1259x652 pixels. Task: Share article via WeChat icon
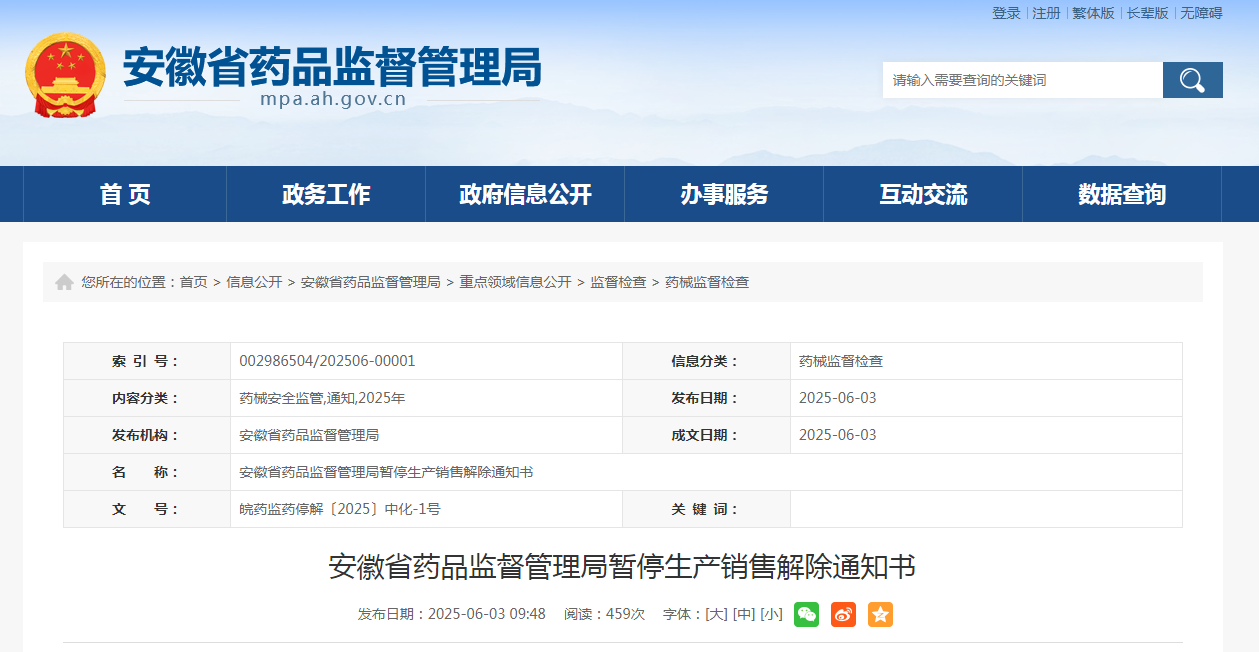(x=806, y=614)
